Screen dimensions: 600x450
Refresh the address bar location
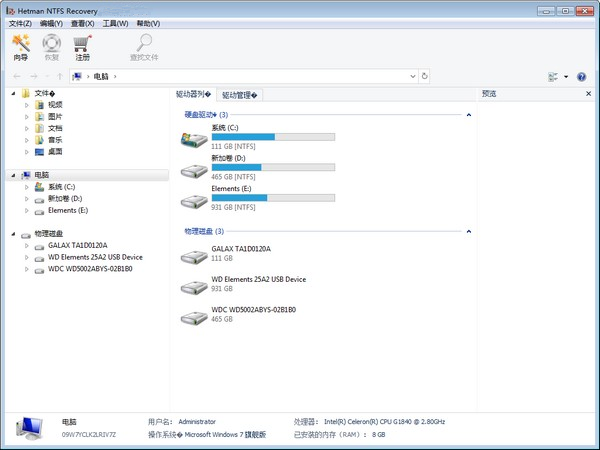coord(424,76)
